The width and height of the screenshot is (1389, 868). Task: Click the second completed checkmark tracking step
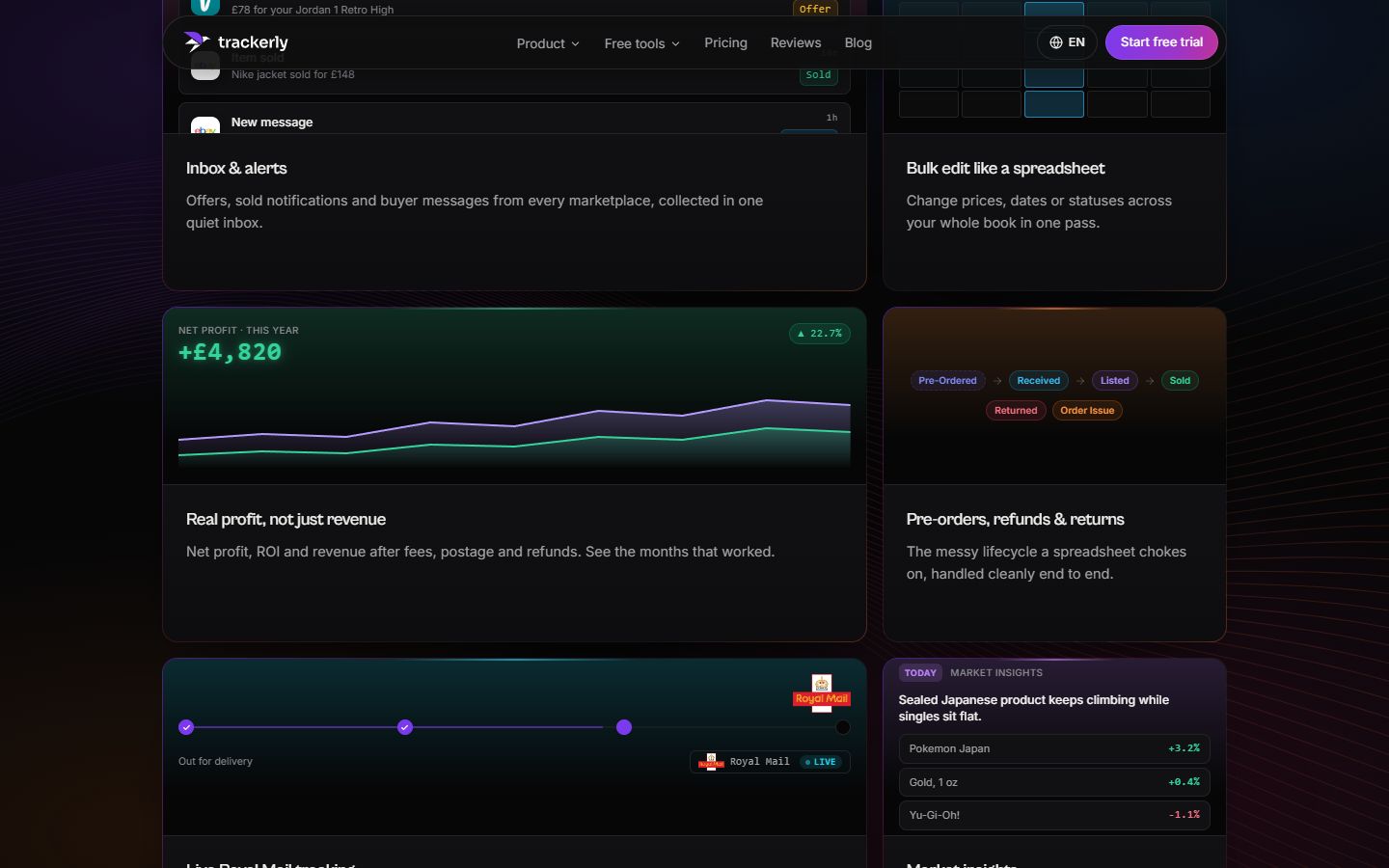[405, 727]
